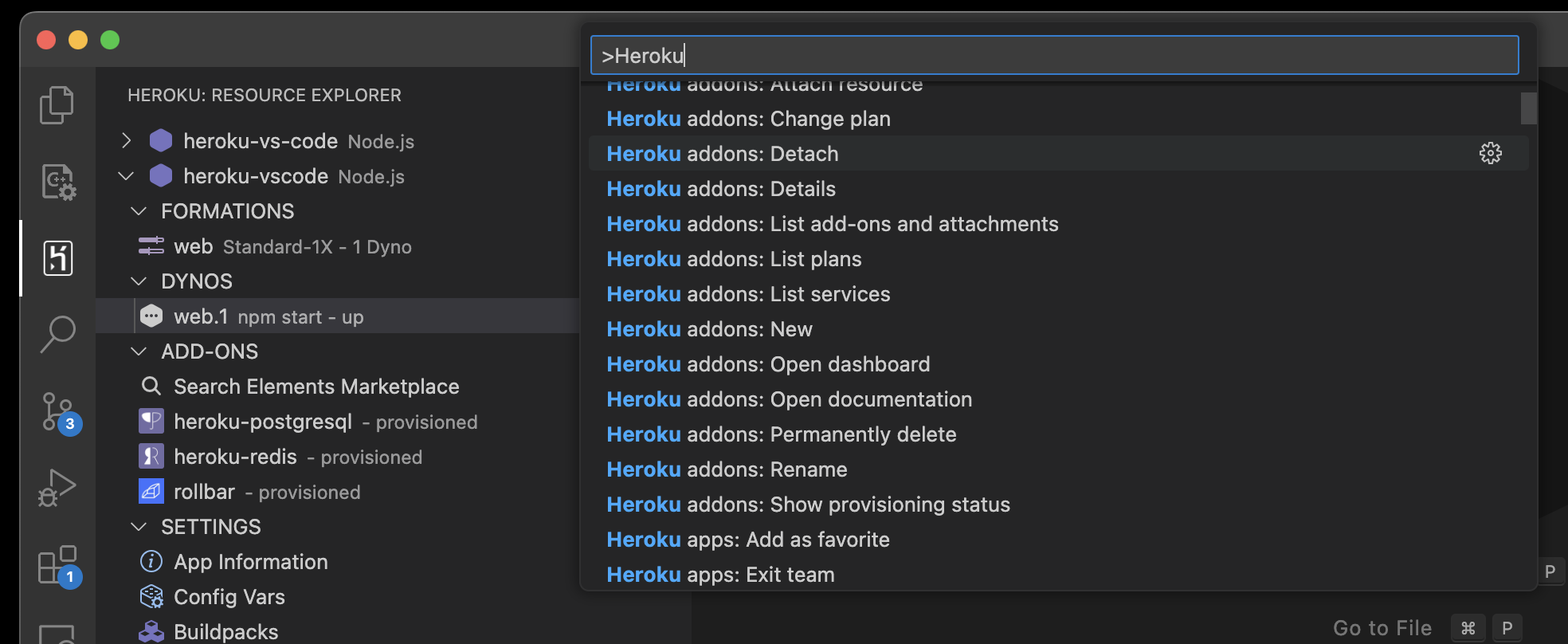Click the green maximize window button
This screenshot has width=1568, height=644.
110,40
